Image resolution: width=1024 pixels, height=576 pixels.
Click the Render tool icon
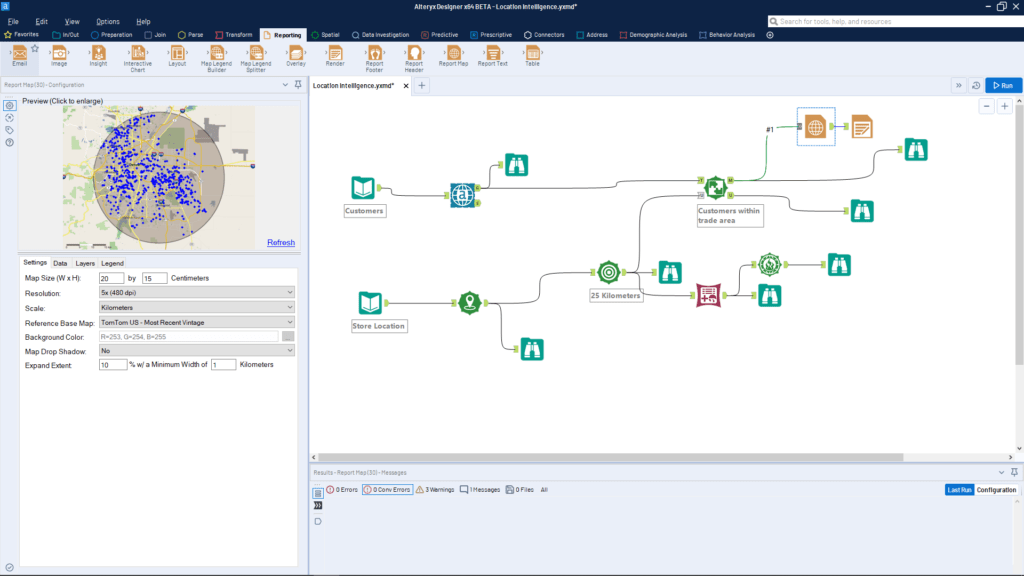(x=335, y=53)
